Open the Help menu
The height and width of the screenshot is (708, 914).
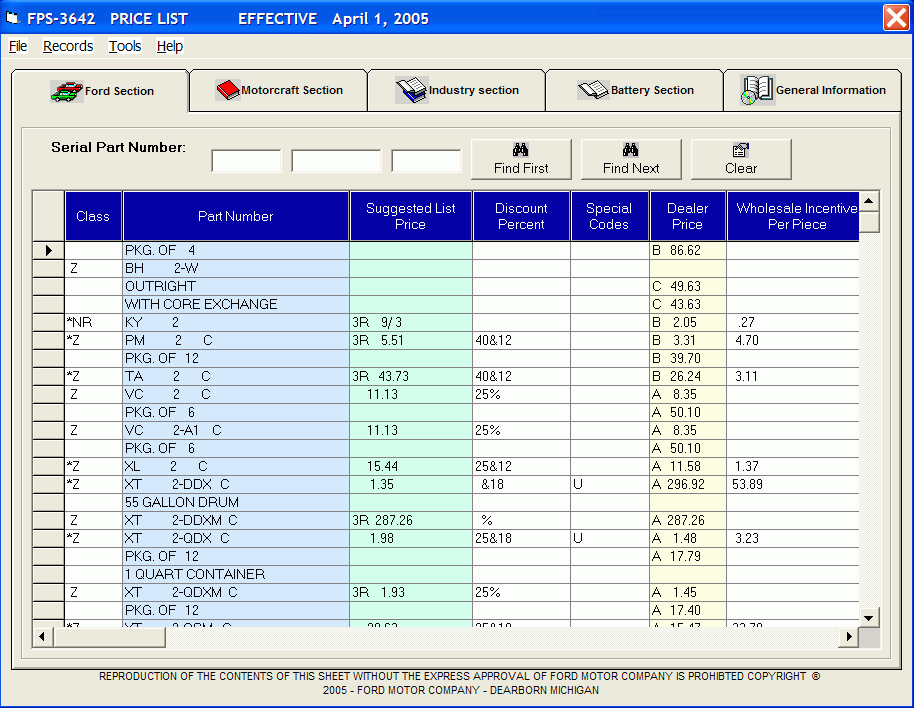[x=170, y=46]
